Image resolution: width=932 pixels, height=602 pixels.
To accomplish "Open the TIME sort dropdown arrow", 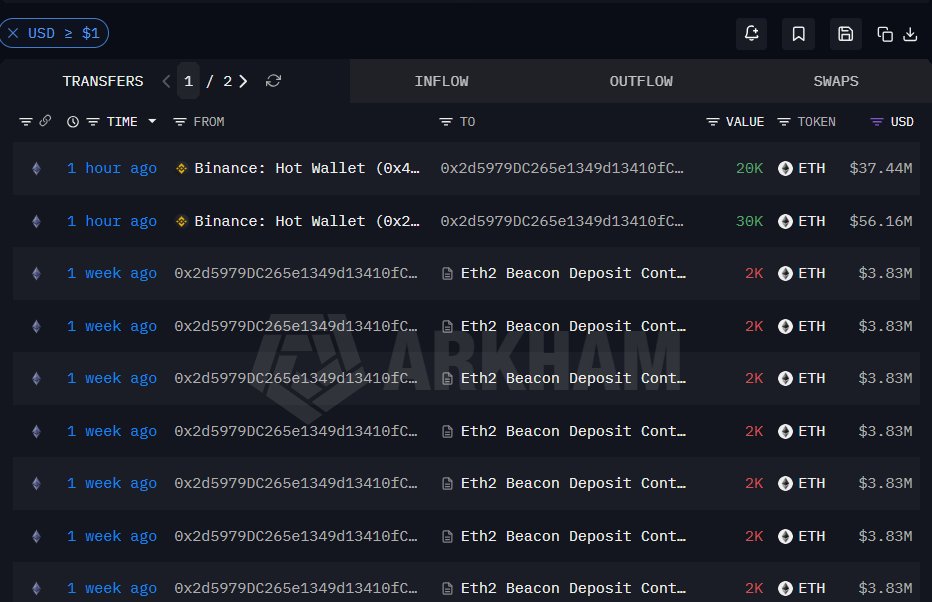I will coord(152,121).
